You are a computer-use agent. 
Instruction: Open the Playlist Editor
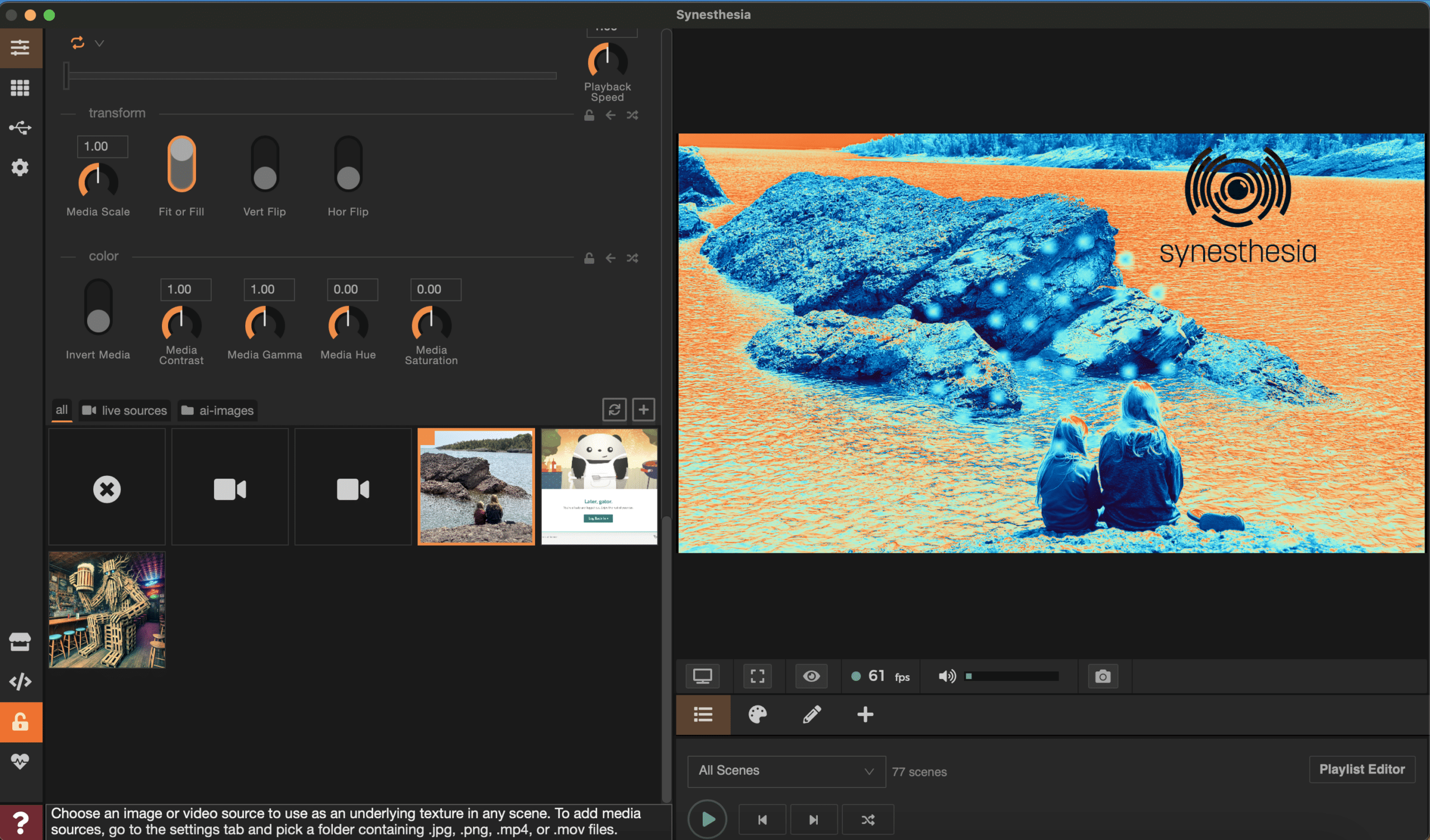1361,770
